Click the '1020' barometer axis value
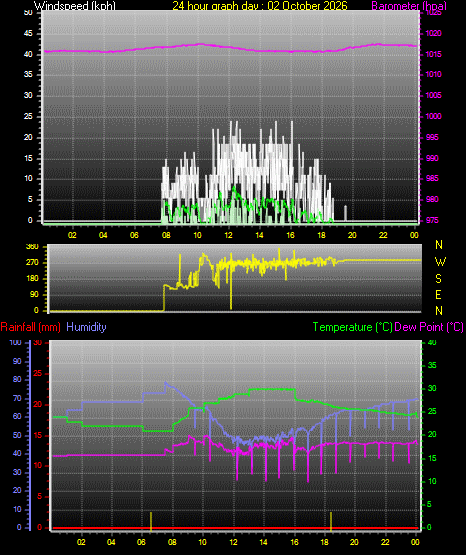 coord(433,34)
